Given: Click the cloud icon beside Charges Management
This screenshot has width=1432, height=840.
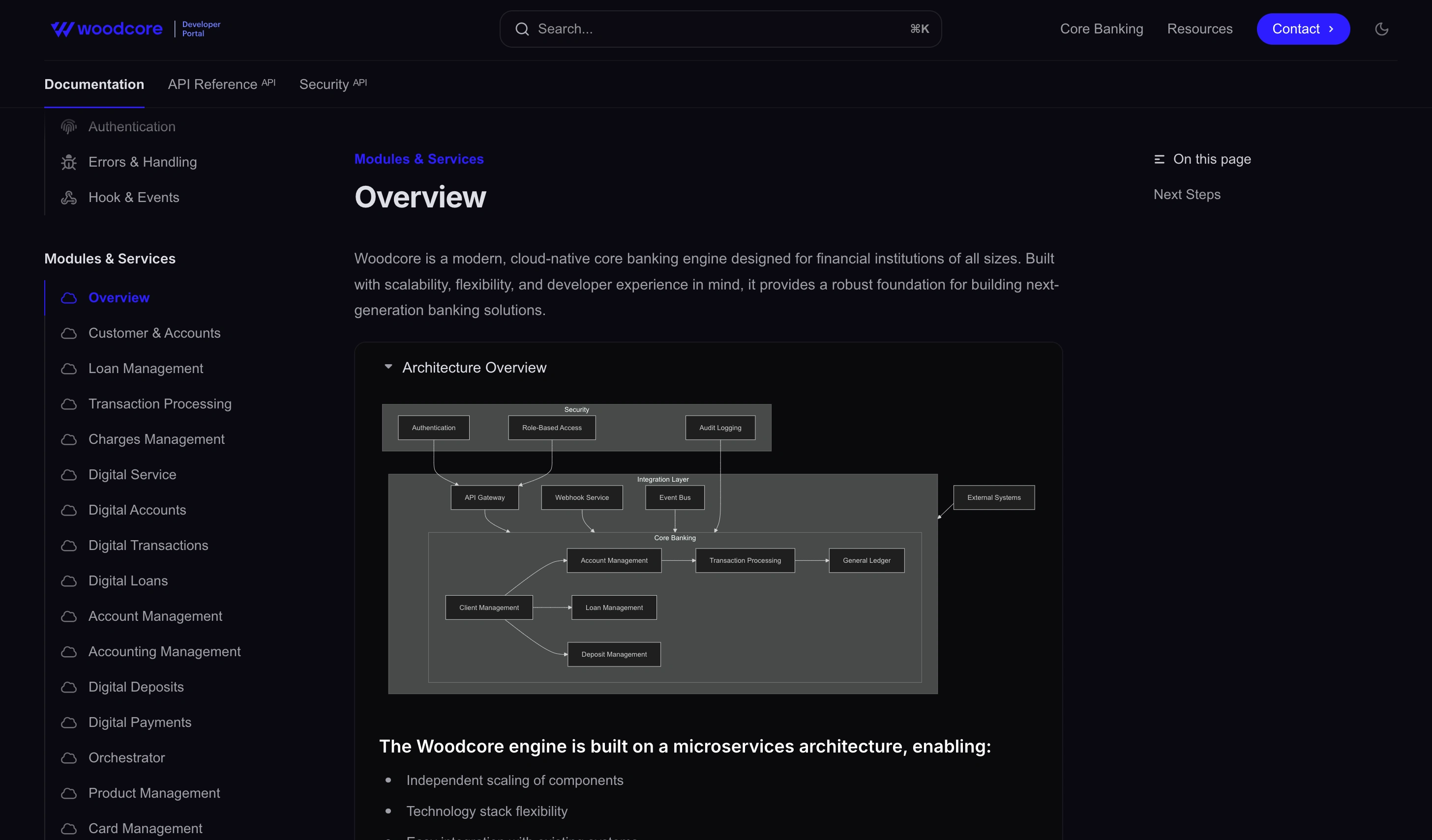Looking at the screenshot, I should pos(69,439).
